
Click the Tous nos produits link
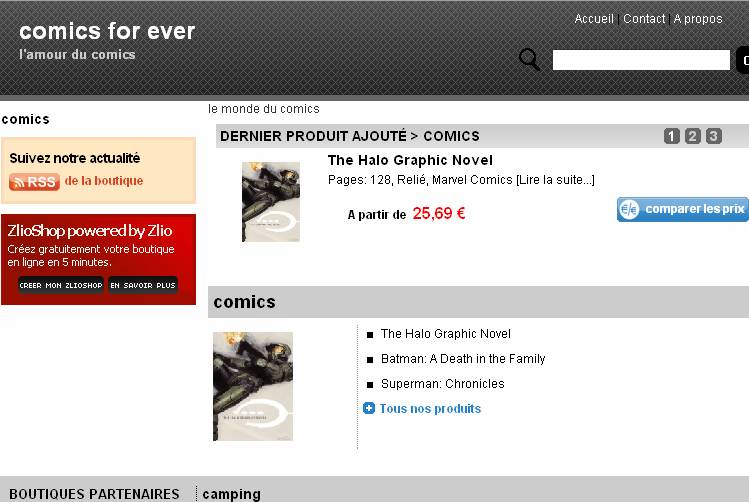[x=430, y=408]
